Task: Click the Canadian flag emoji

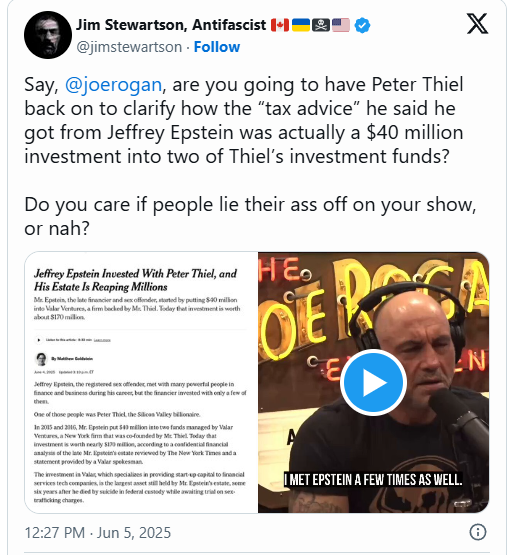Action: (x=280, y=25)
